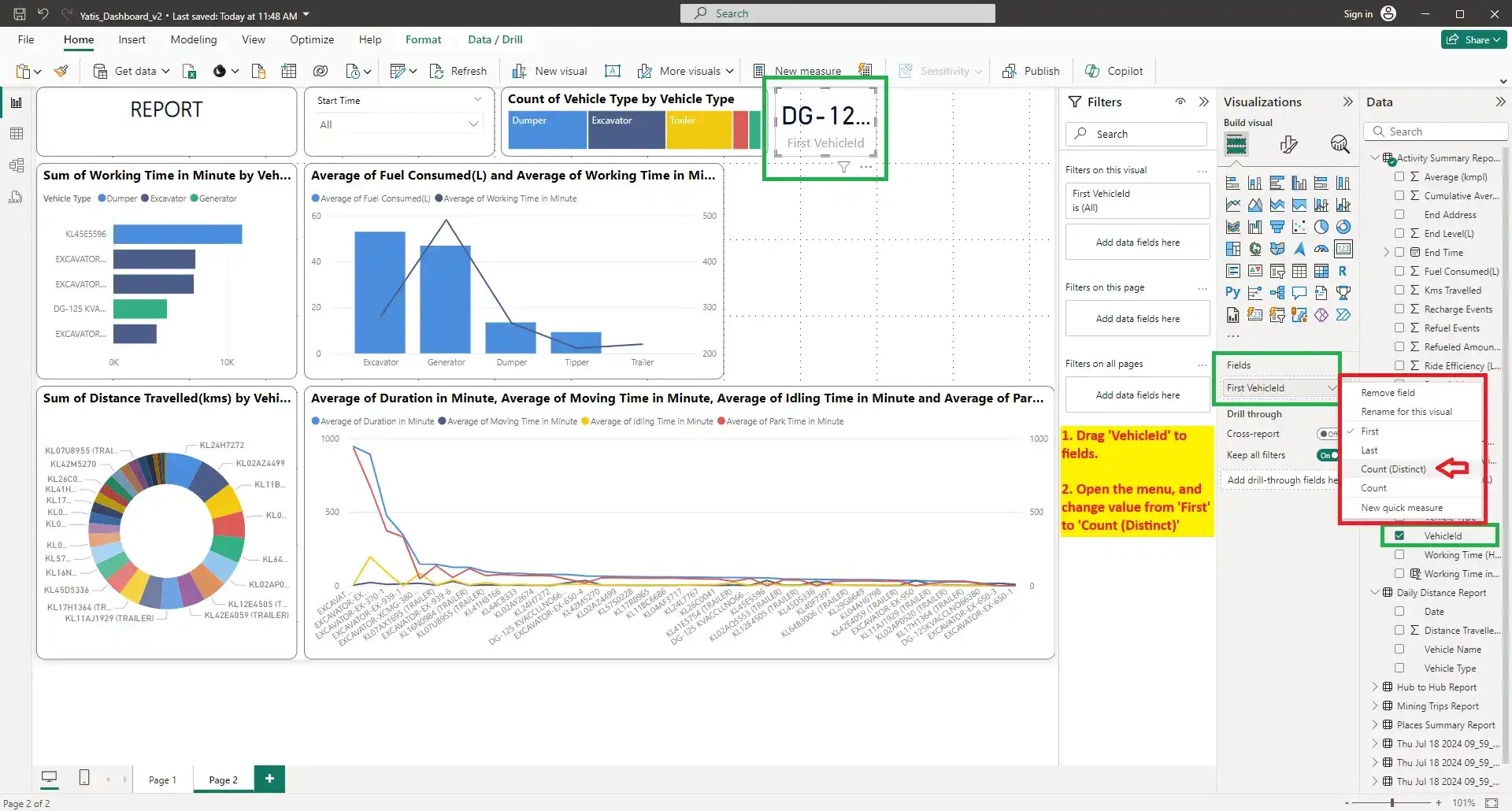
Task: Switch to Page 1 tab
Action: 162,780
